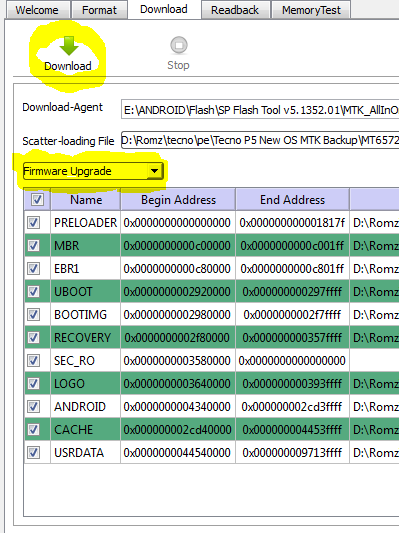Viewport: 399px width, 533px height.
Task: Click the Download-Agent path field
Action: 260,110
